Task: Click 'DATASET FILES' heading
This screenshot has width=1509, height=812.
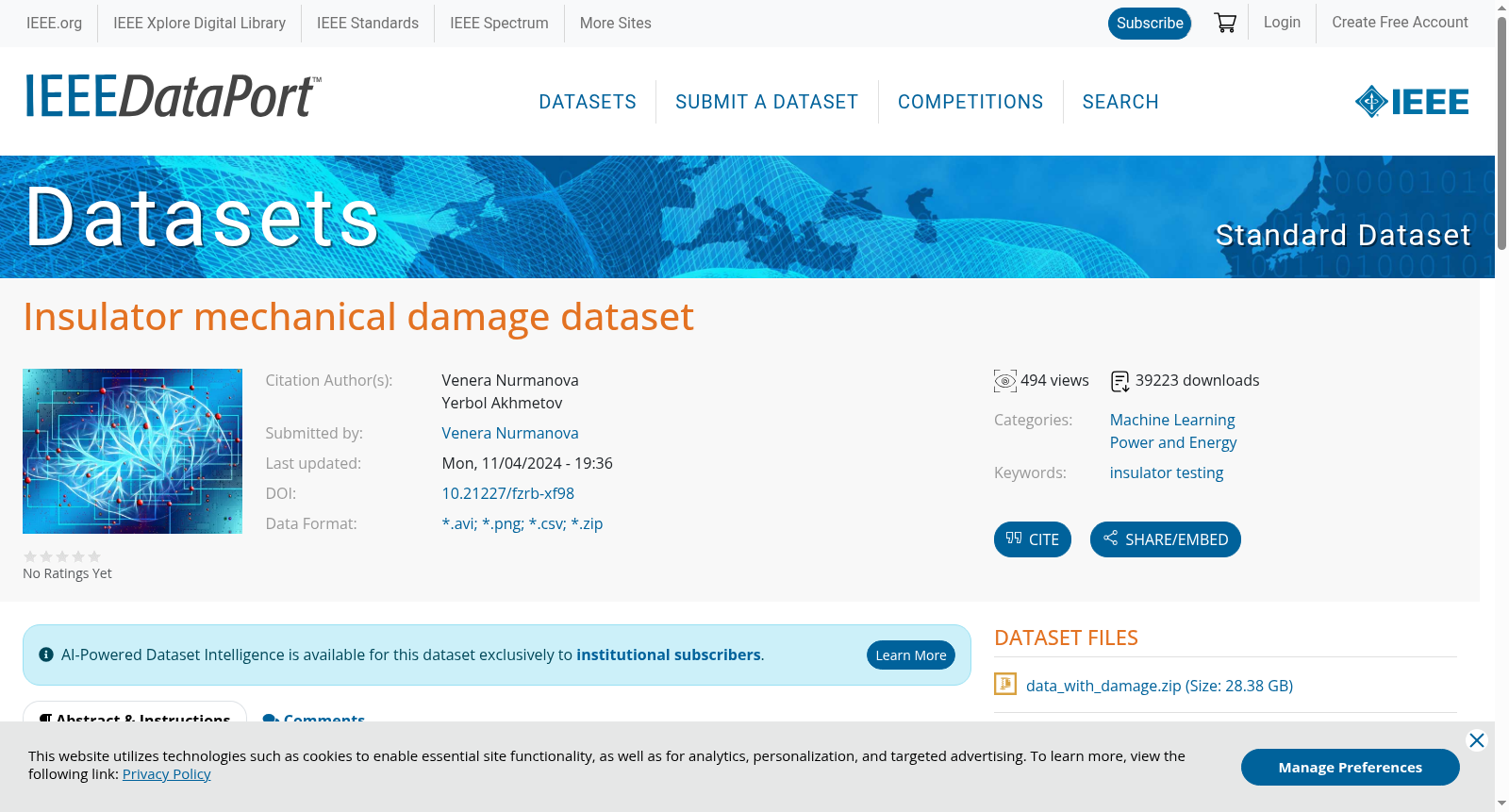Action: point(1066,638)
